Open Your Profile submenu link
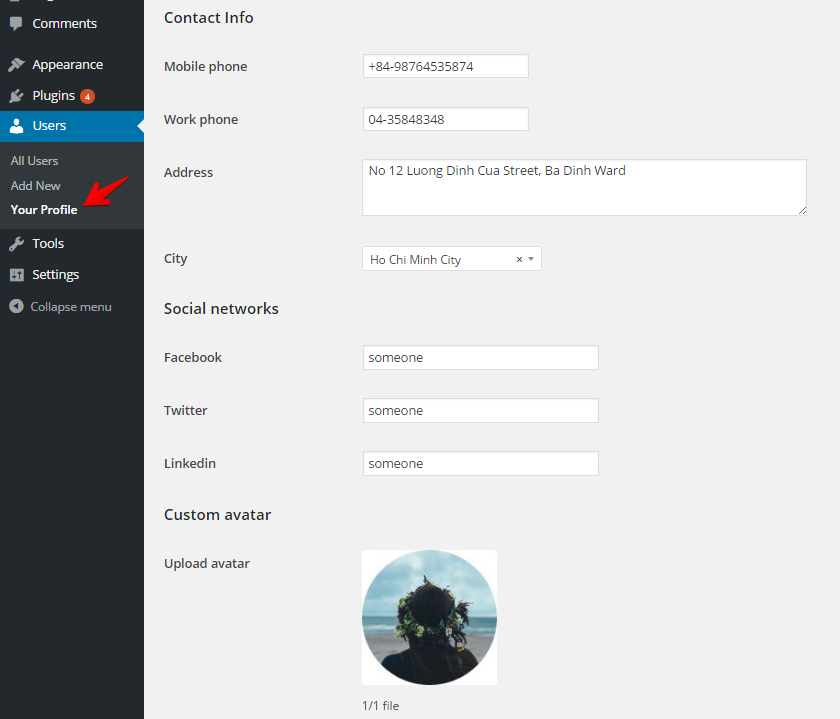The image size is (840, 719). 44,210
